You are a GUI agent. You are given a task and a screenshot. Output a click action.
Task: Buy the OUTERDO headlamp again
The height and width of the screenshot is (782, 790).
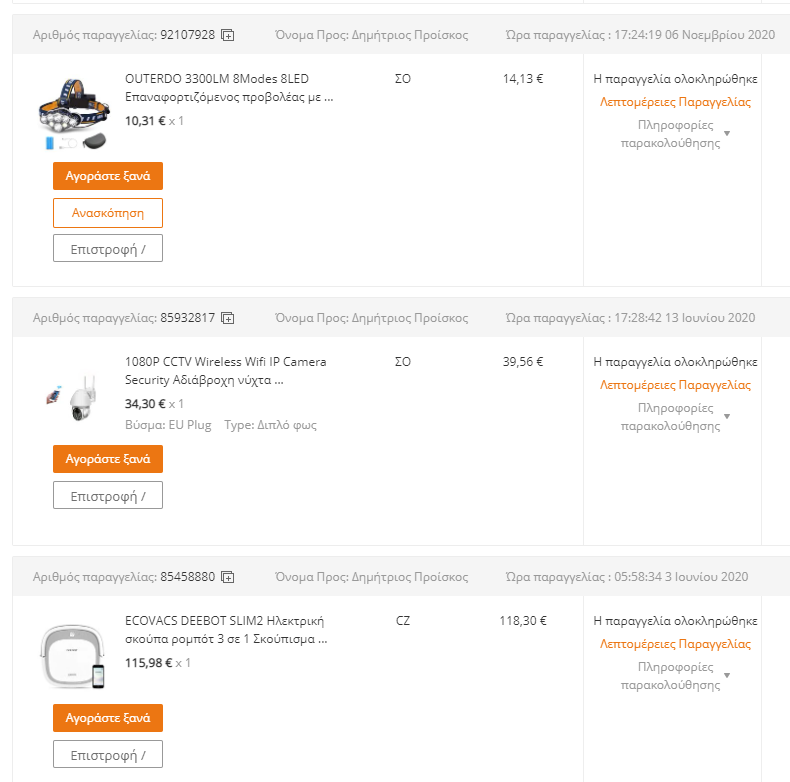click(x=108, y=176)
